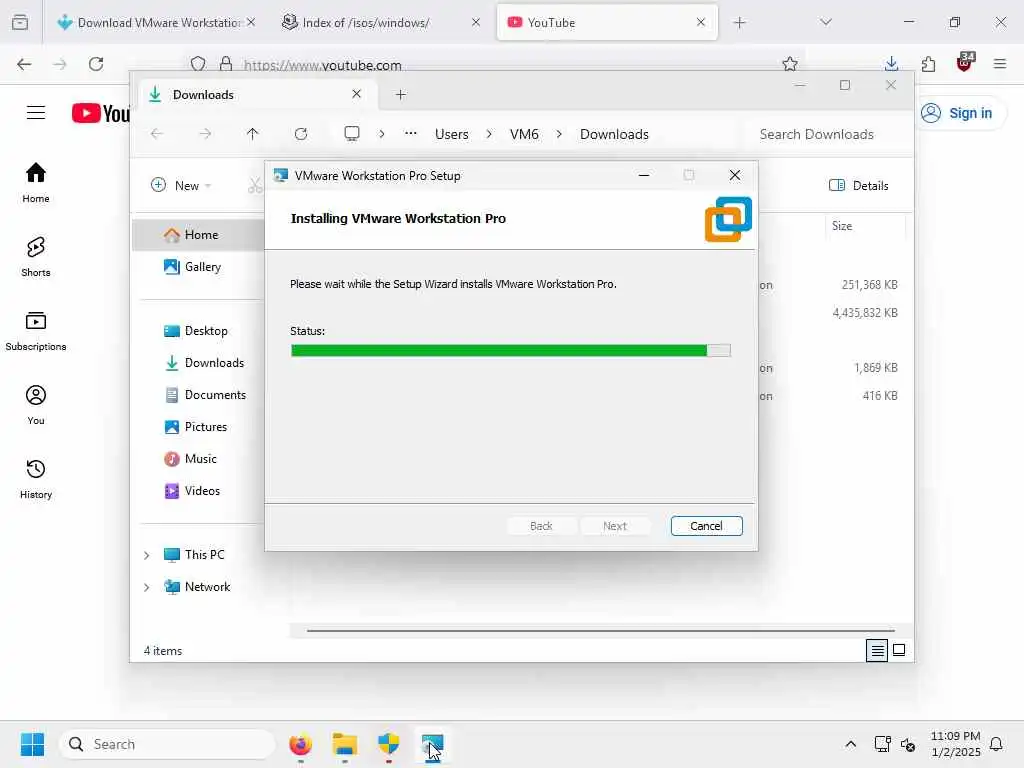Open Firefox application hamburger menu
1024x768 pixels.
1000,64
